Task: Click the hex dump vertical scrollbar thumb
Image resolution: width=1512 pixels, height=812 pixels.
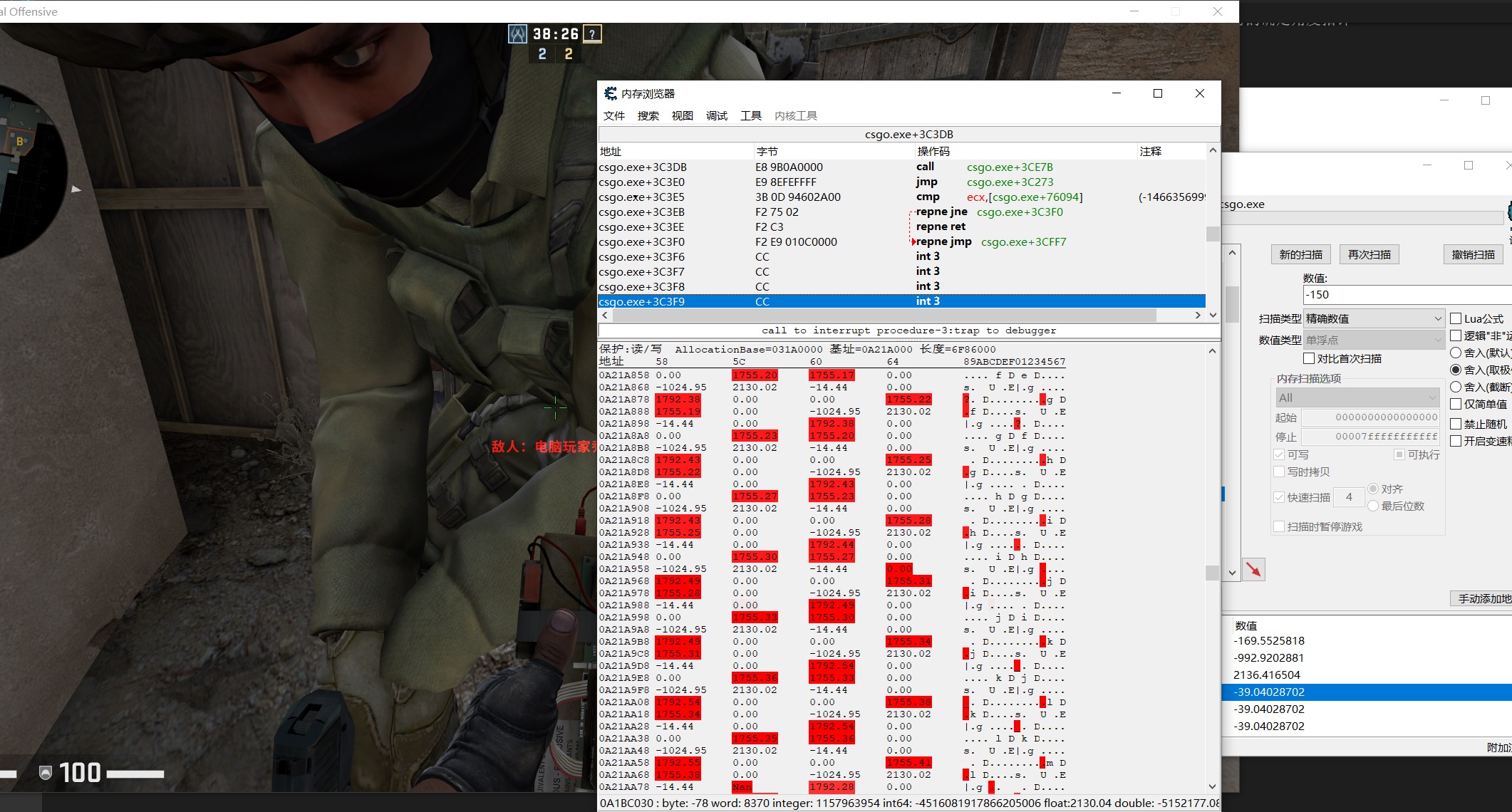Action: pyautogui.click(x=1213, y=573)
